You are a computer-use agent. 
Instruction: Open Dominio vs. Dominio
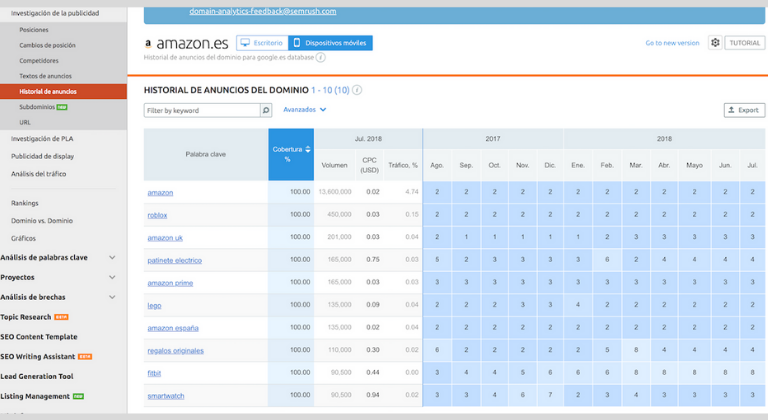(x=42, y=221)
